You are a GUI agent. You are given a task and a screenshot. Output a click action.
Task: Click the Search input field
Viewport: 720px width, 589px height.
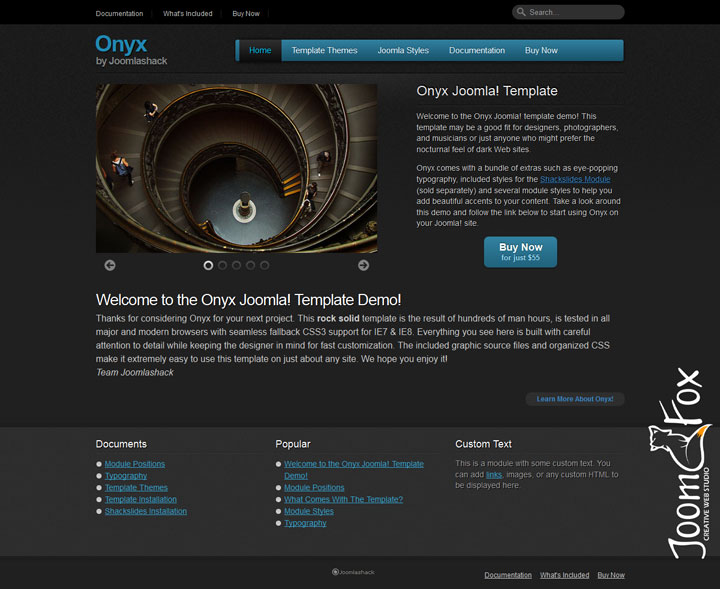click(568, 12)
